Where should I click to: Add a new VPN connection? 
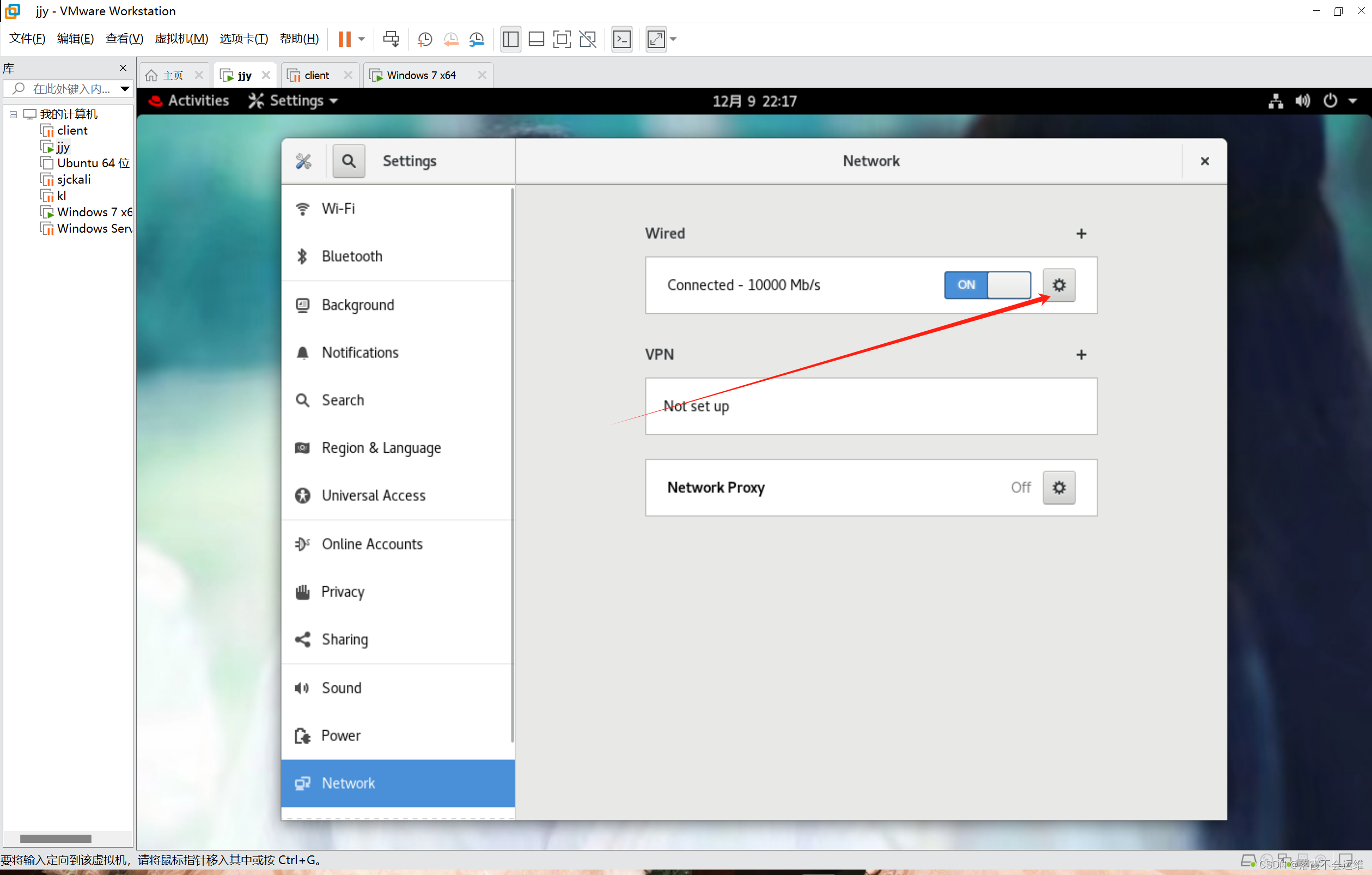click(x=1081, y=355)
